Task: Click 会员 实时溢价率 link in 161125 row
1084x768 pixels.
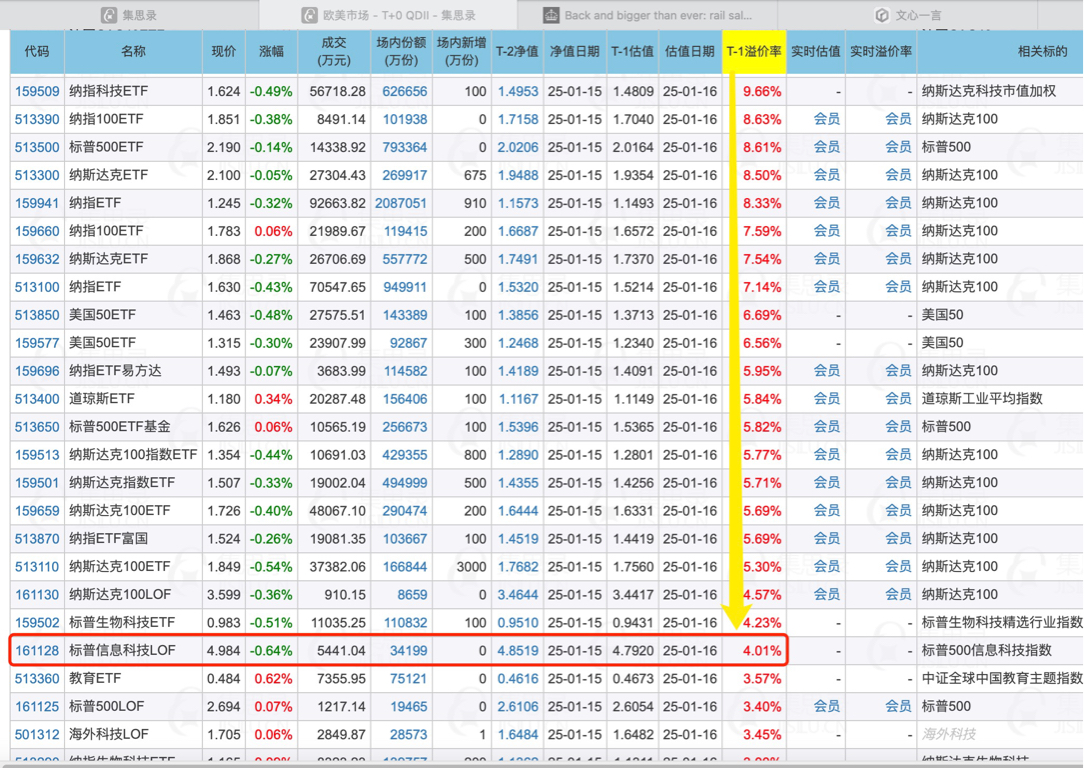Action: 899,706
